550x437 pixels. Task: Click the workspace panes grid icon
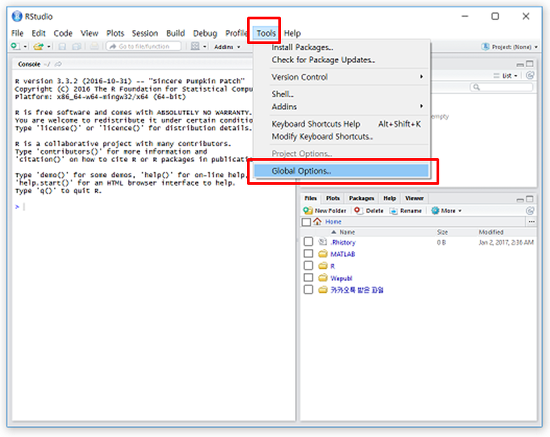[x=195, y=46]
